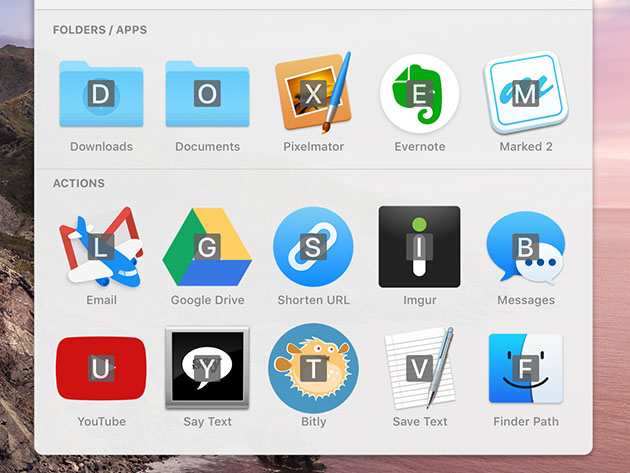Launch the Evernote elephant icon

pos(419,94)
